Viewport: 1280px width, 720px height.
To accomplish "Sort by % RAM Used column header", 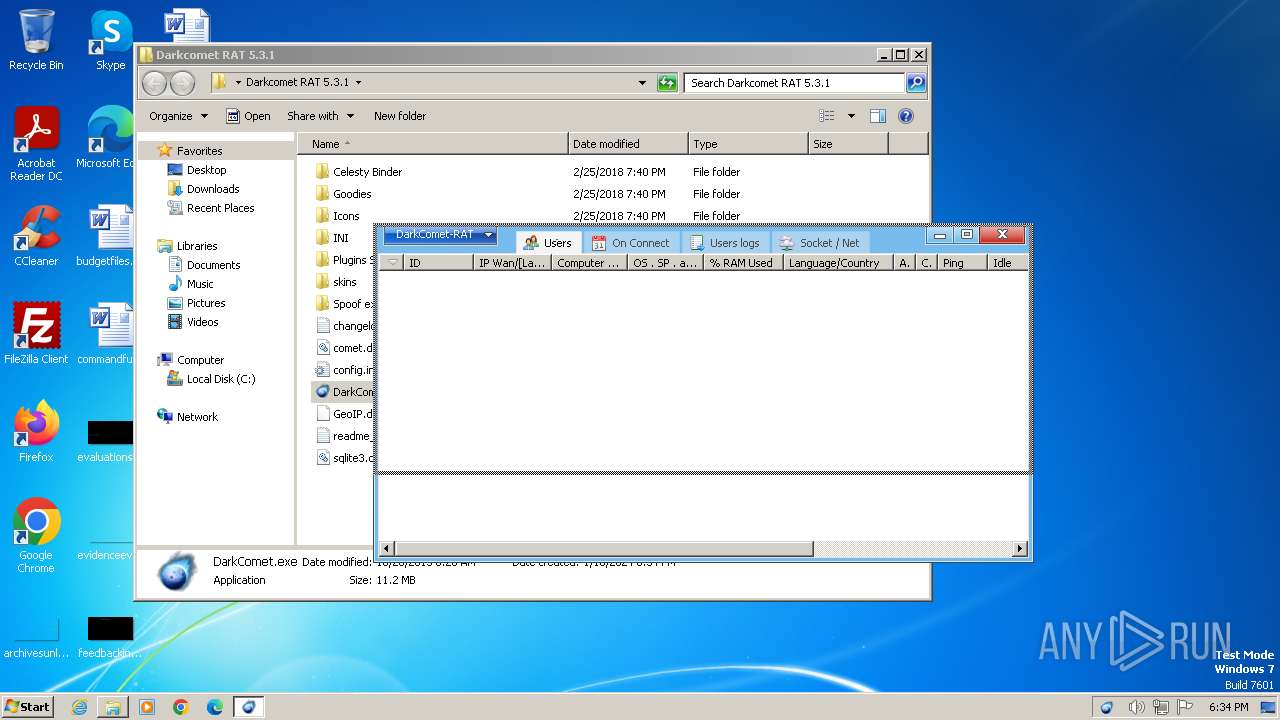I will pyautogui.click(x=743, y=263).
